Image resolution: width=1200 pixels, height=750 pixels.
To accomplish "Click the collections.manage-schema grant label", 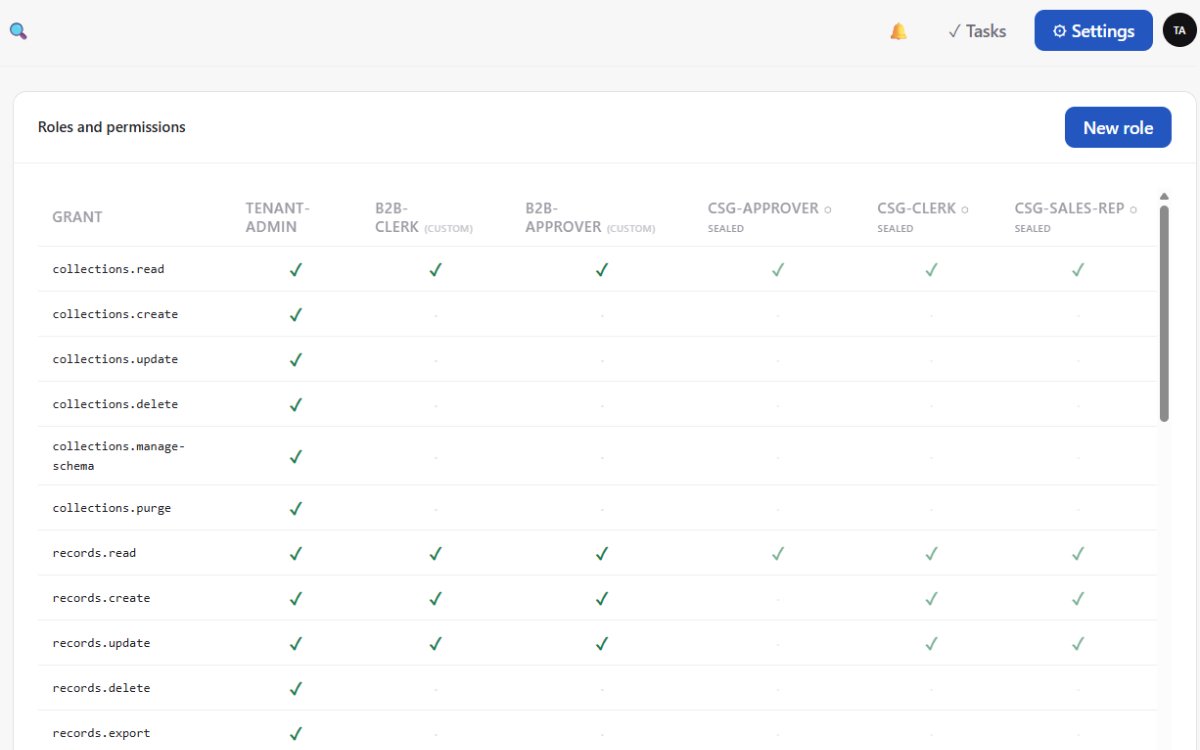I will [119, 456].
